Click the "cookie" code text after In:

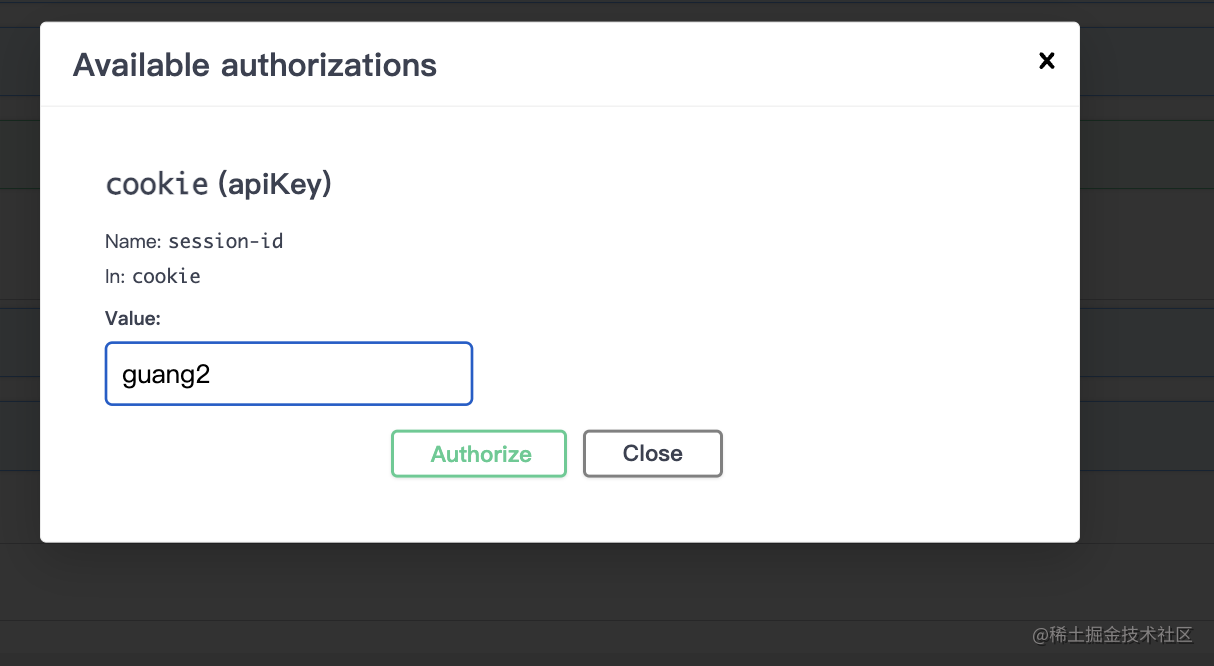(x=166, y=276)
